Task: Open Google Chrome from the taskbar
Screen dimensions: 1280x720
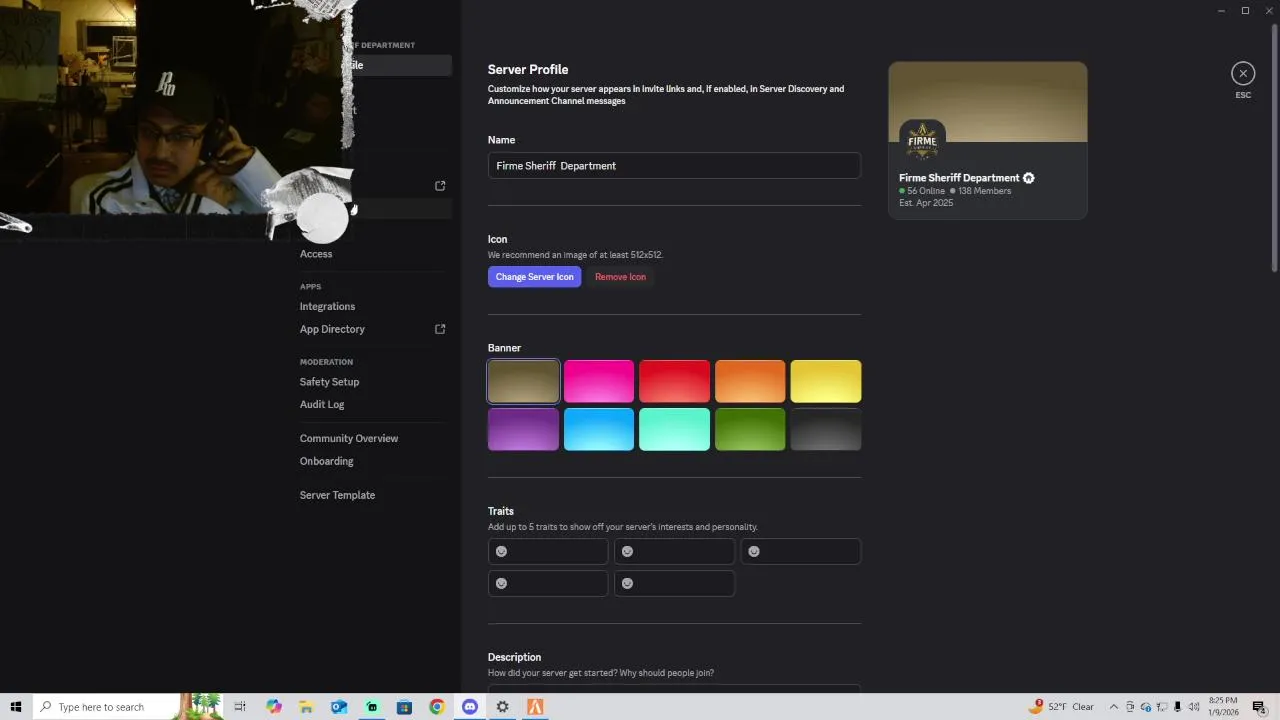Action: tap(437, 707)
